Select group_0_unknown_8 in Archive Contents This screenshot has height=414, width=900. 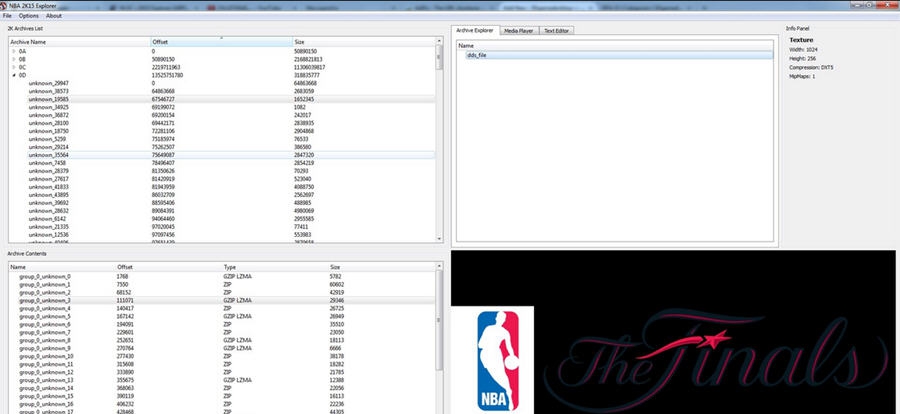click(45, 341)
